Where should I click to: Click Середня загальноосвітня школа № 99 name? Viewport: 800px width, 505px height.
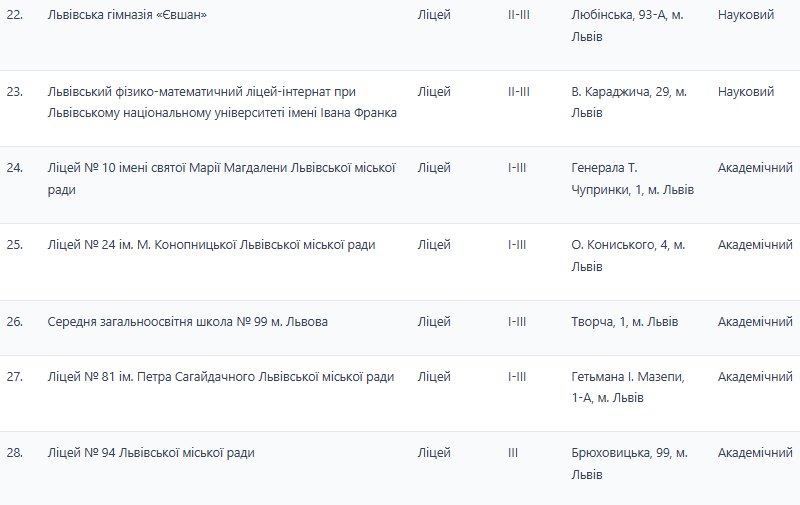[x=187, y=322]
